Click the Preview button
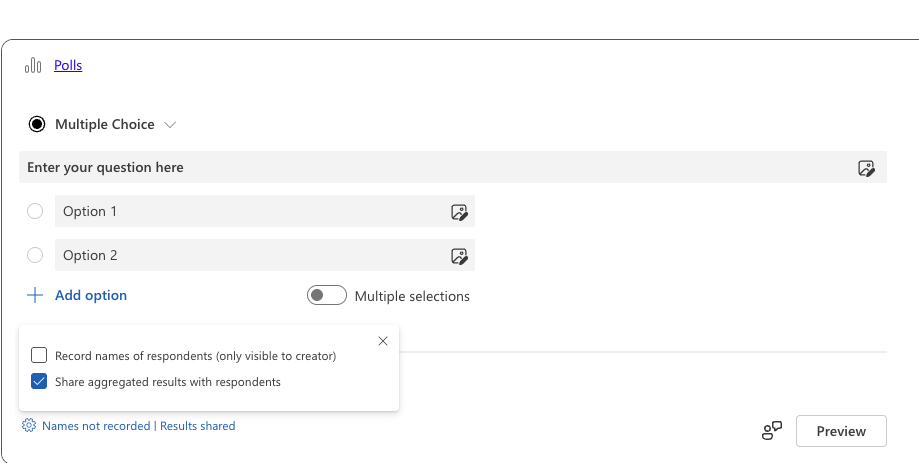Image resolution: width=919 pixels, height=463 pixels. tap(841, 431)
